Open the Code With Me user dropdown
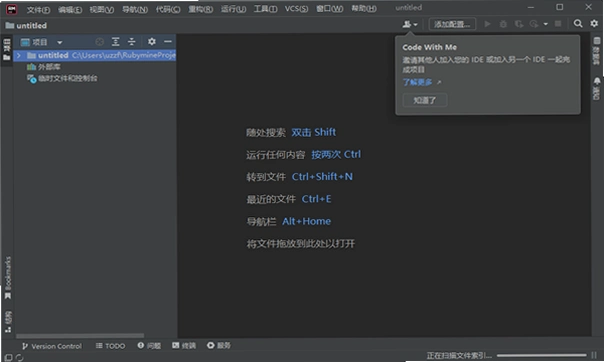The width and height of the screenshot is (604, 362). tap(410, 24)
